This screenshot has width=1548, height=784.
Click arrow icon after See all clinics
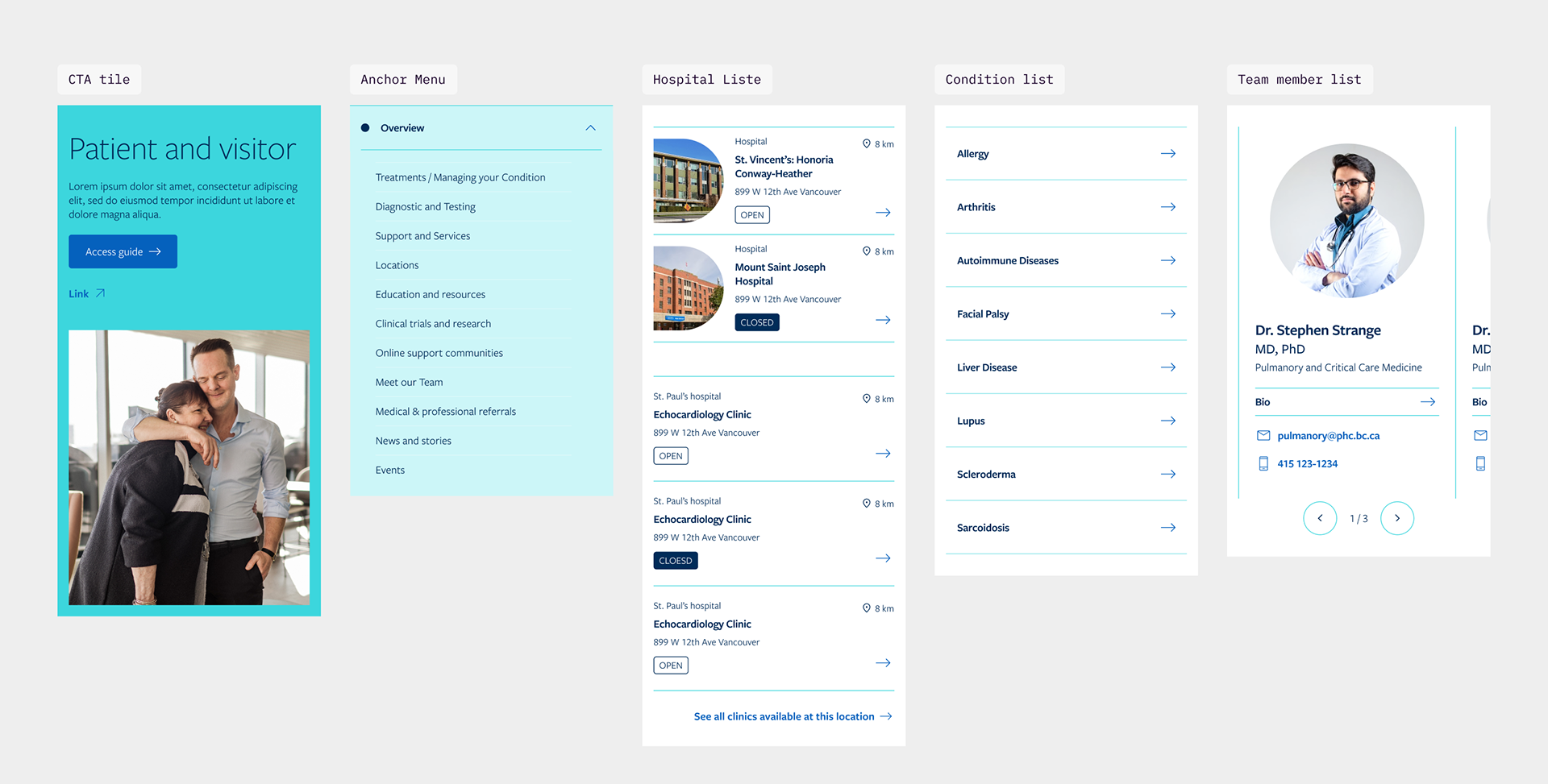pyautogui.click(x=886, y=716)
